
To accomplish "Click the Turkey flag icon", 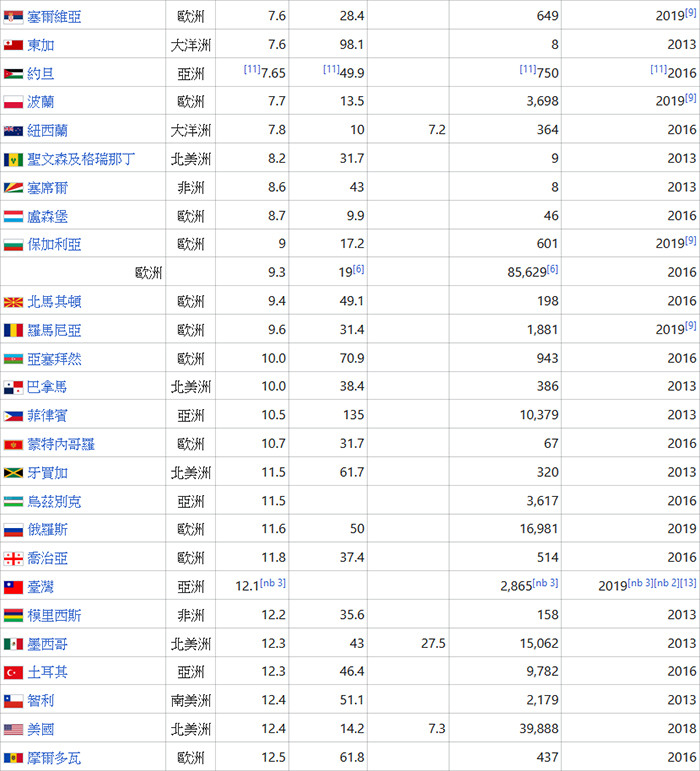I will 13,672.
